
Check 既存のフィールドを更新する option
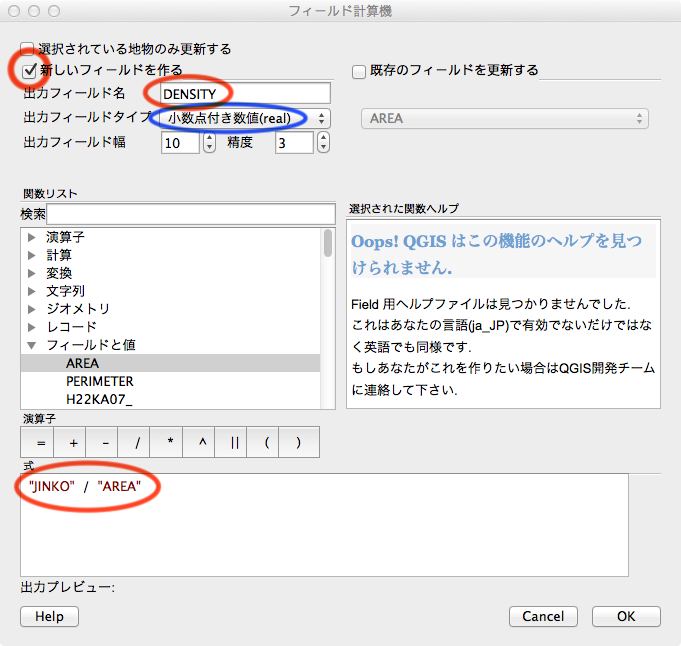pyautogui.click(x=359, y=71)
